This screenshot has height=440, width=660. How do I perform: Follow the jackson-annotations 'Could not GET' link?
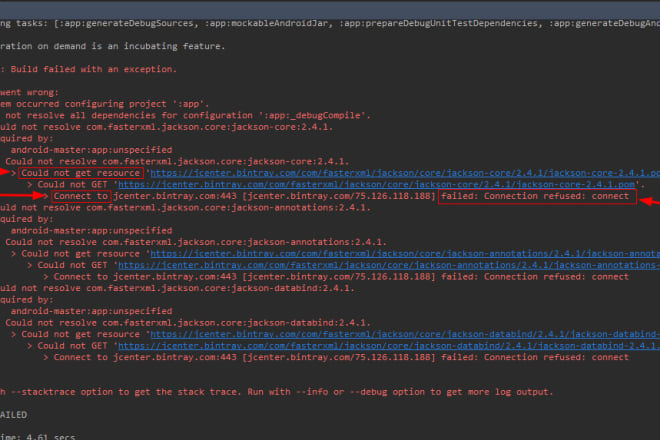389,265
